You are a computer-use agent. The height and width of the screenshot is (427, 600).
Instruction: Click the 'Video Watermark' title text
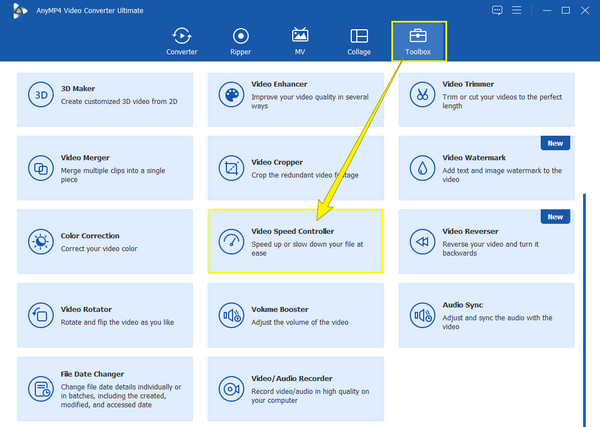click(x=474, y=158)
